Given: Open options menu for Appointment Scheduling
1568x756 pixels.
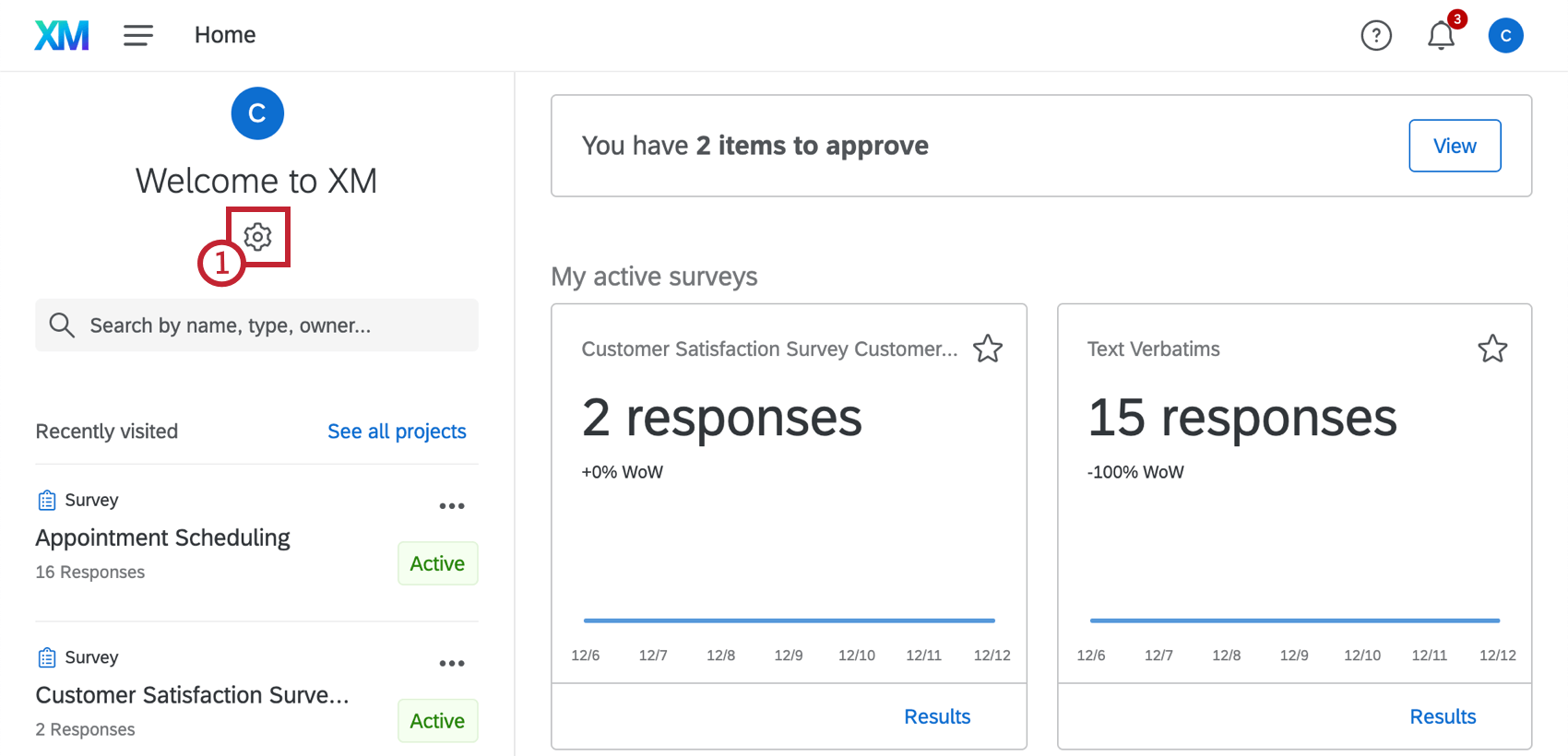Looking at the screenshot, I should tap(452, 506).
